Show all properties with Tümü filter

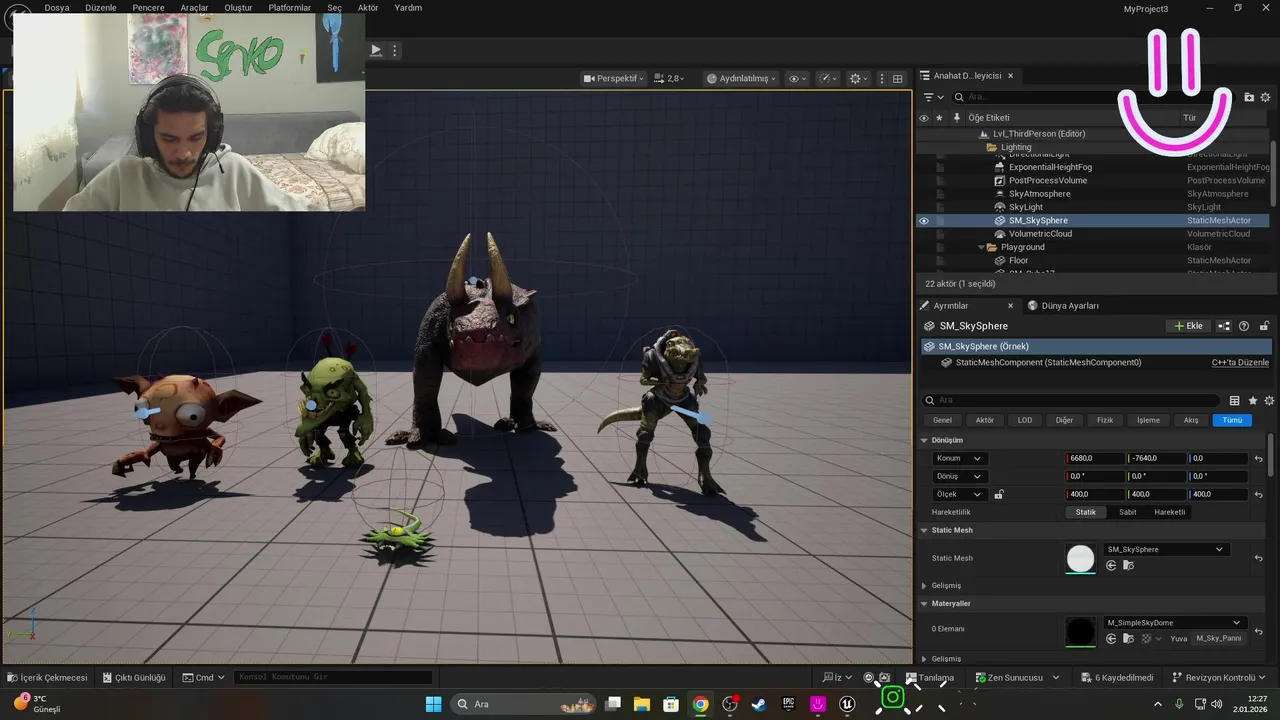pos(1232,420)
